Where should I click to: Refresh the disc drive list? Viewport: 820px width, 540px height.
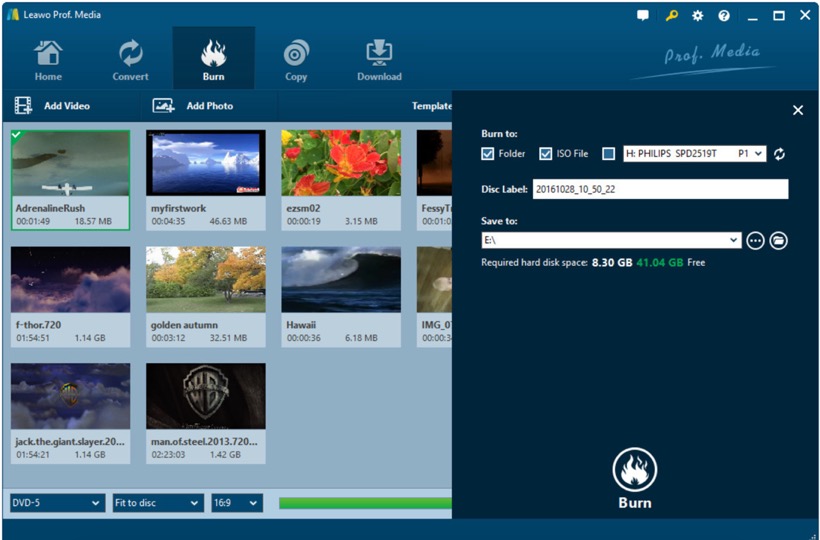[x=780, y=154]
